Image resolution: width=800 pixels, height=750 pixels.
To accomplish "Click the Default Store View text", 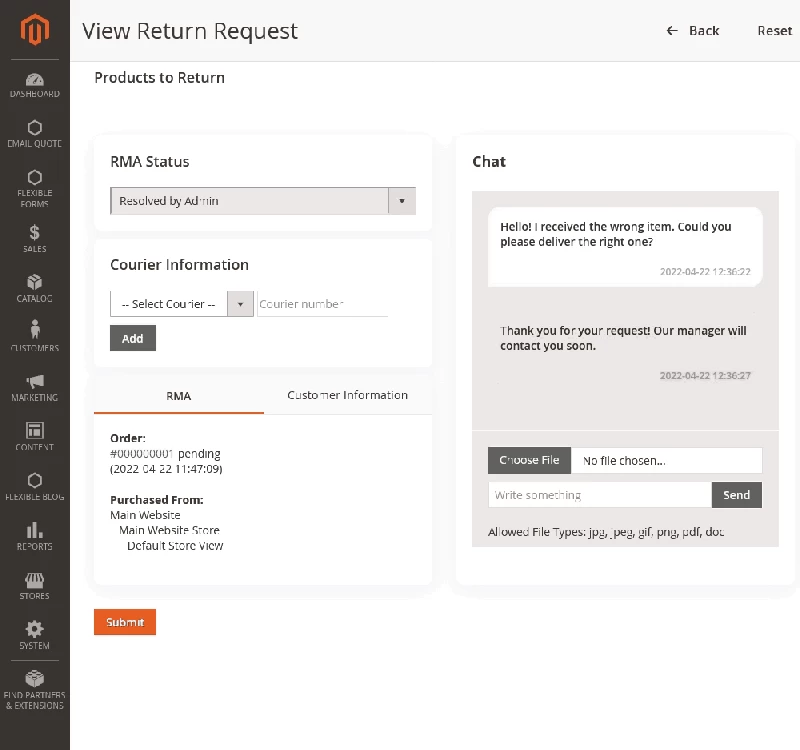I will point(175,546).
